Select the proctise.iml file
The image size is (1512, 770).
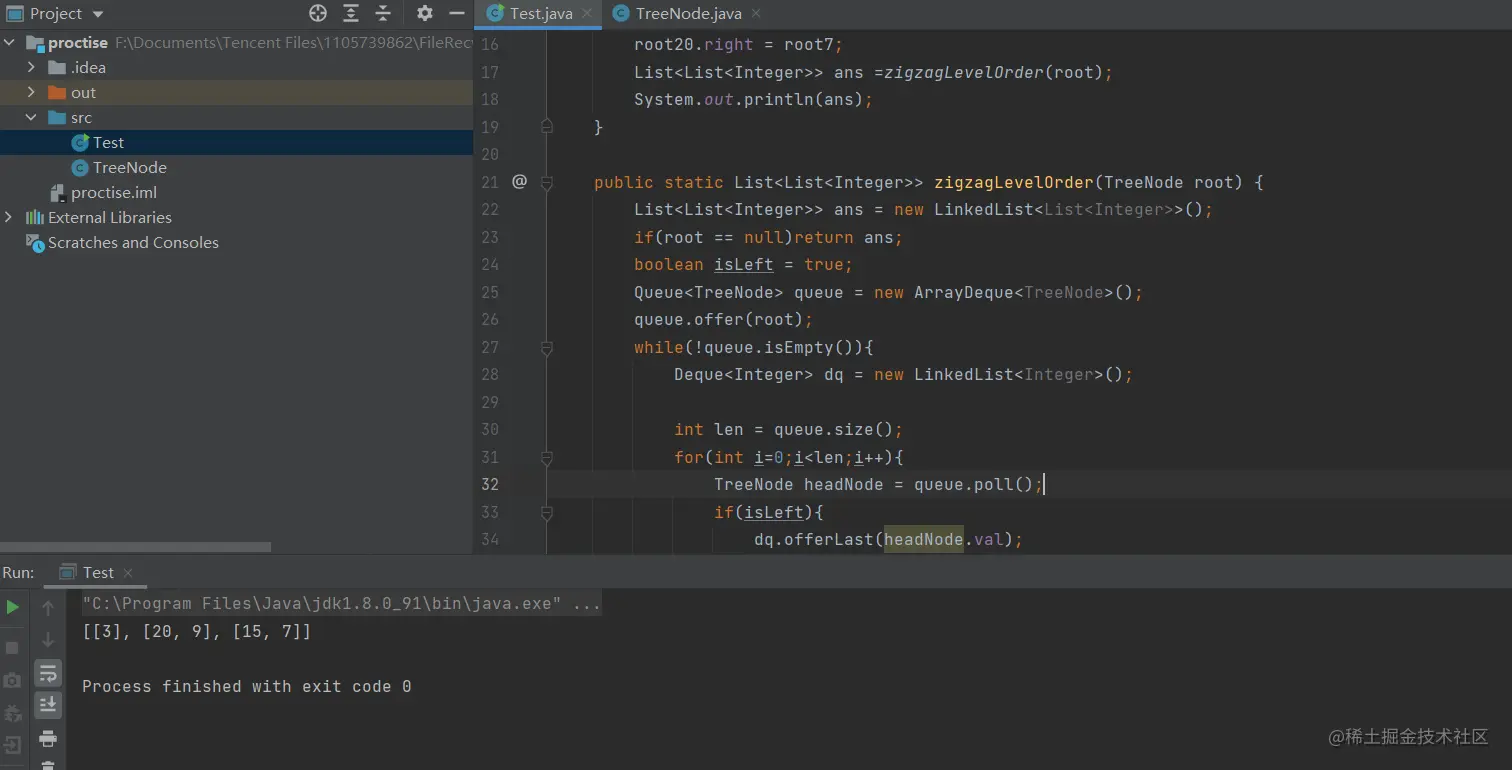114,193
